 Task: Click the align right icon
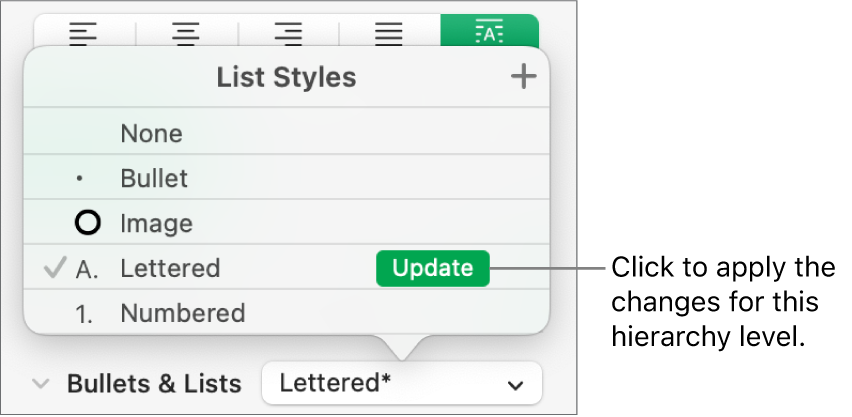pos(288,32)
